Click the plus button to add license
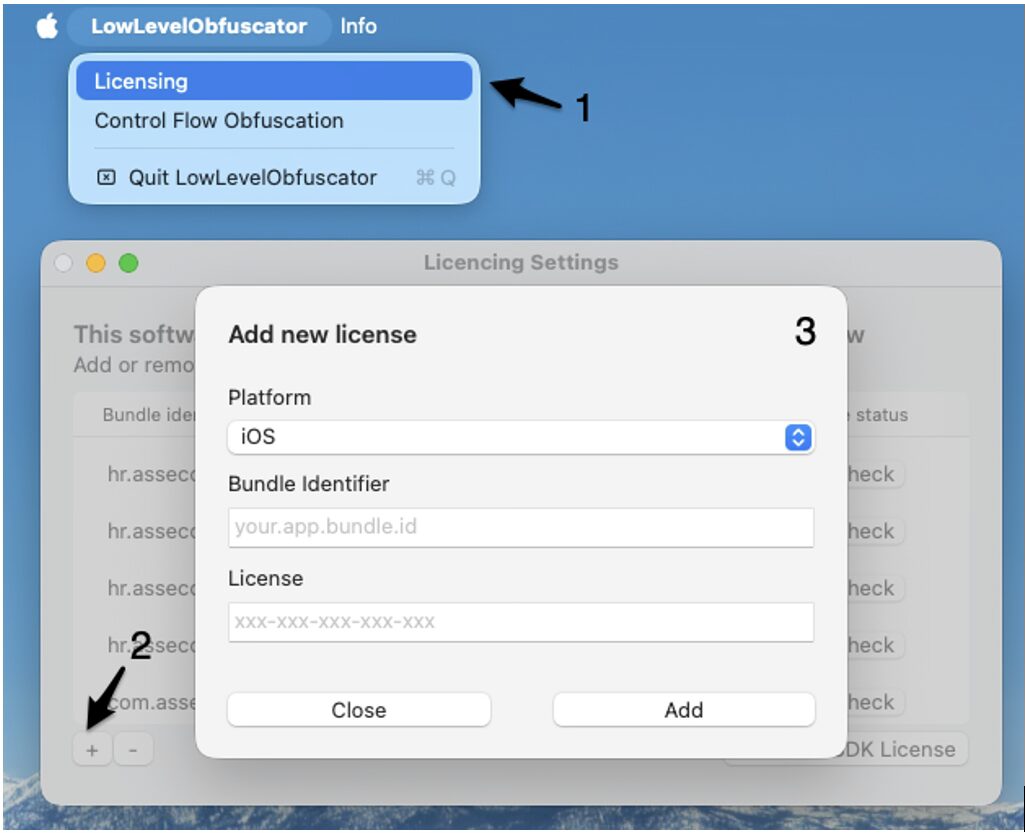 coord(92,750)
